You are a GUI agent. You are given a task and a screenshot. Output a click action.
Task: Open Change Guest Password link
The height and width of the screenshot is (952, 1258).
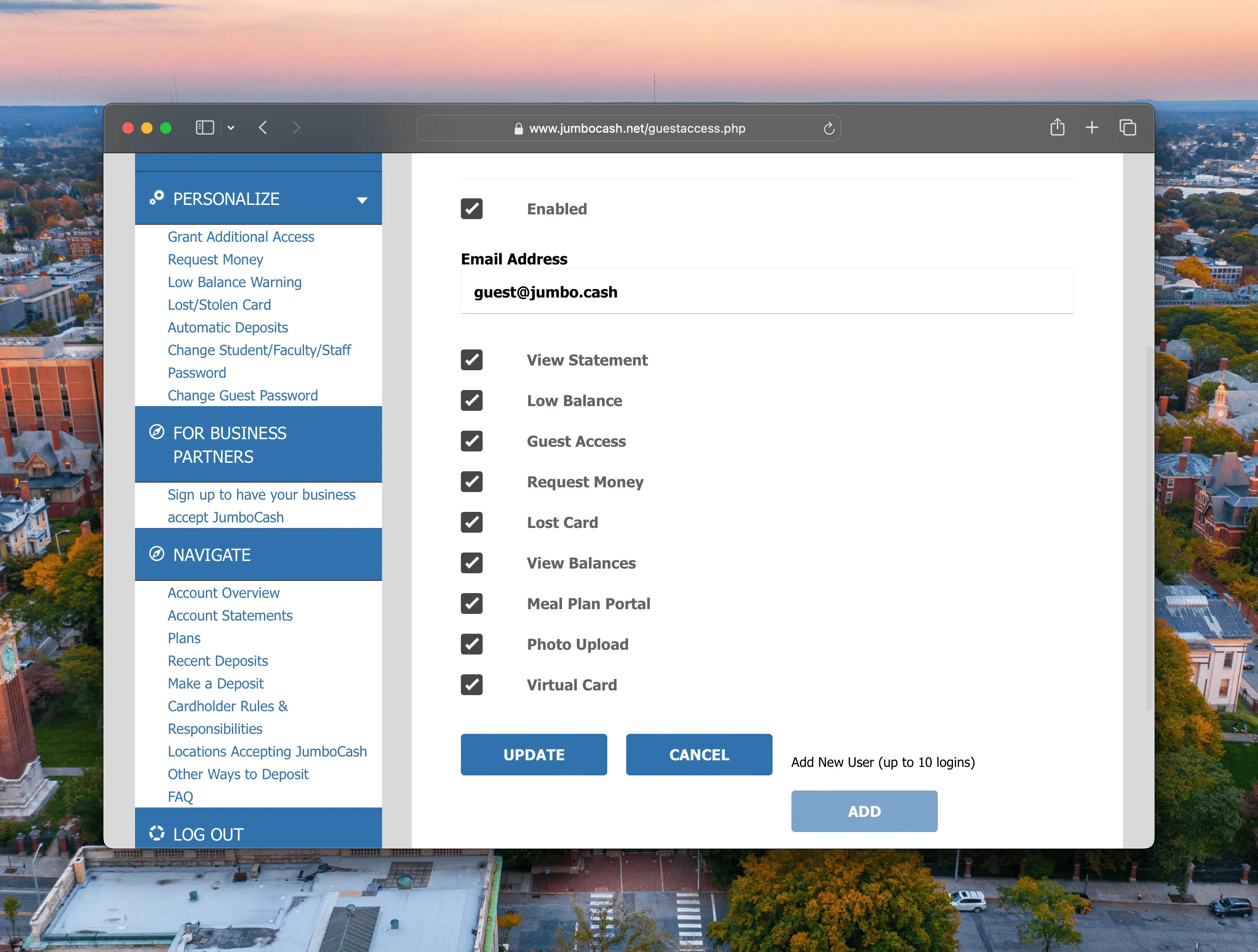[242, 395]
